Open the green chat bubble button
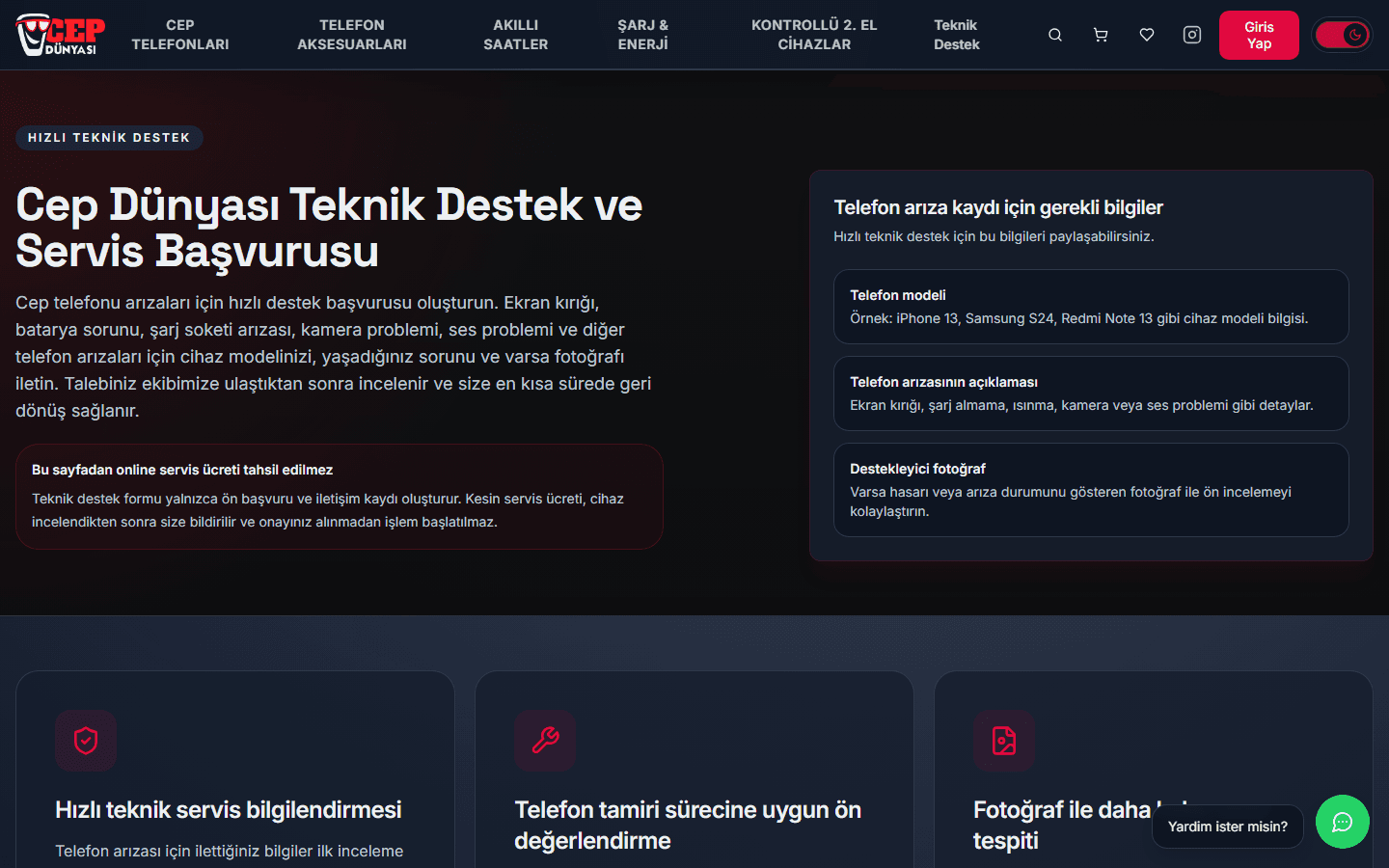Image resolution: width=1389 pixels, height=868 pixels. (x=1343, y=822)
